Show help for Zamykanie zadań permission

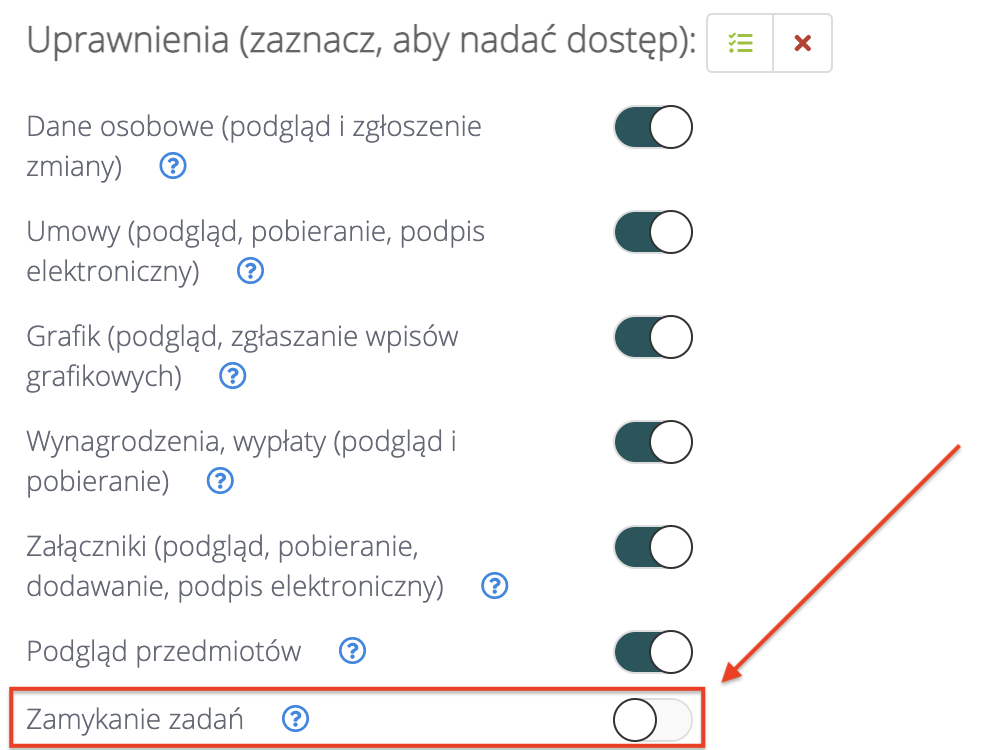295,718
